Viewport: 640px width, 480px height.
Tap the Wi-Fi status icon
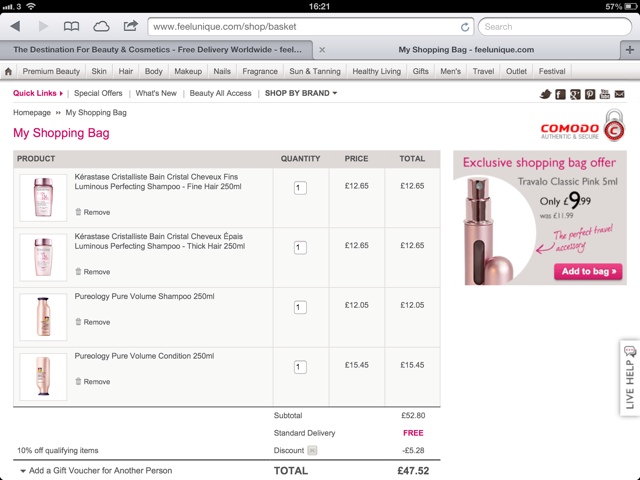31,6
